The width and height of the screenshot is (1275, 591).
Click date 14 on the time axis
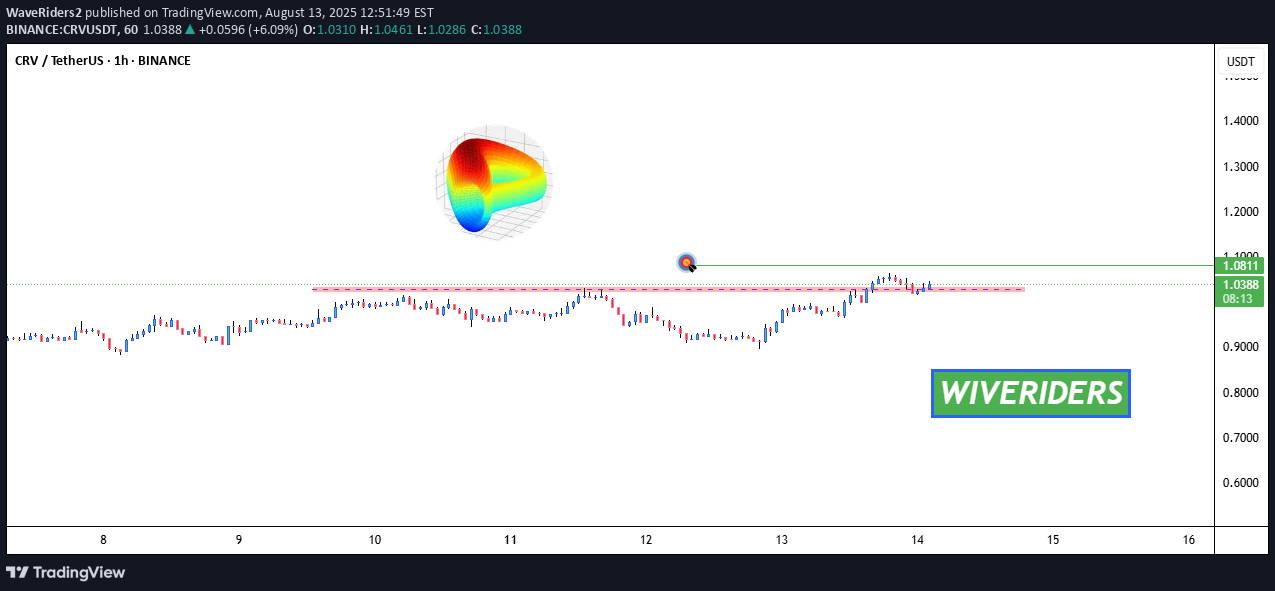tap(917, 540)
